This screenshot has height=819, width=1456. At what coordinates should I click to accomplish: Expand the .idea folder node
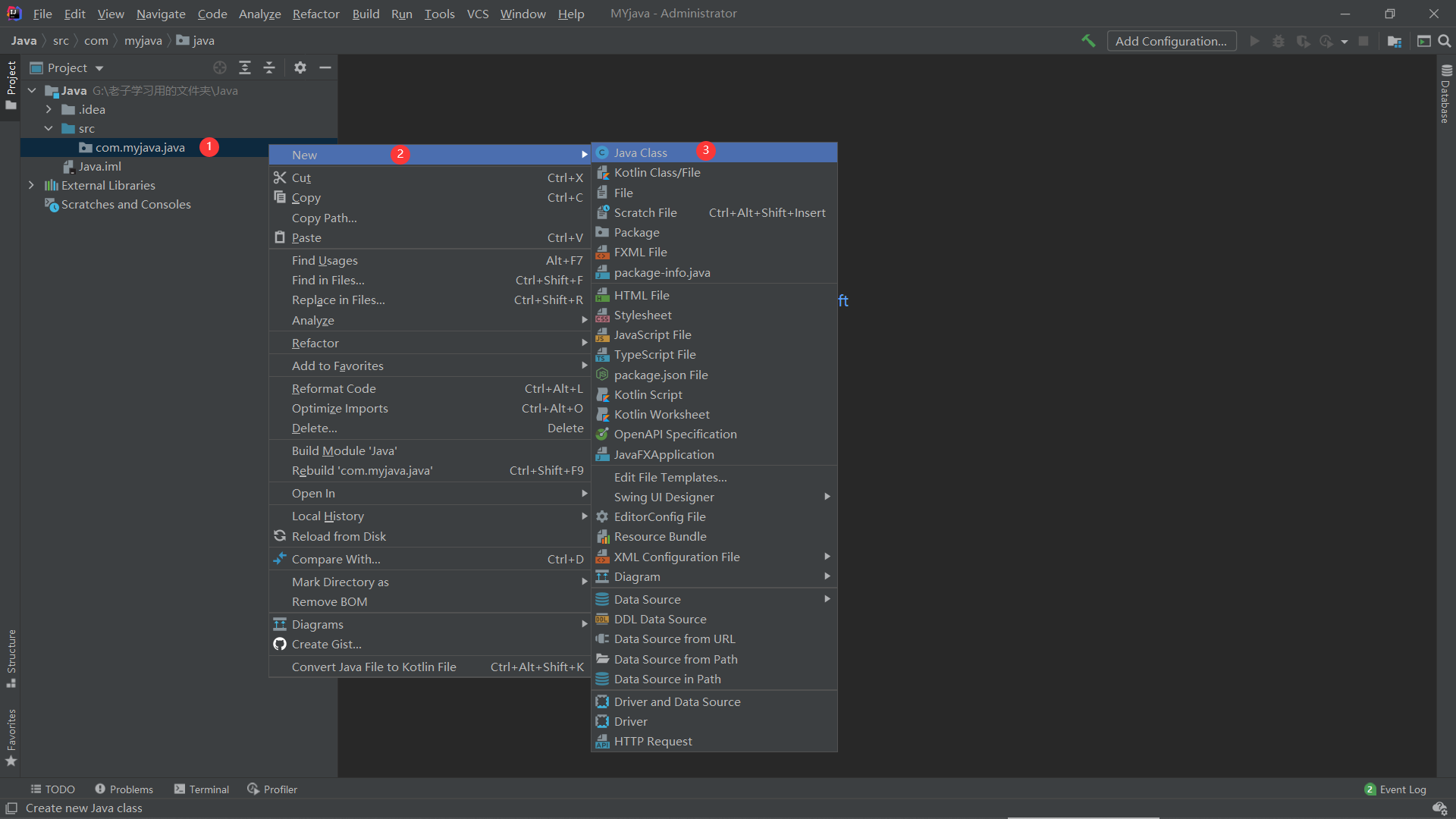(x=49, y=109)
